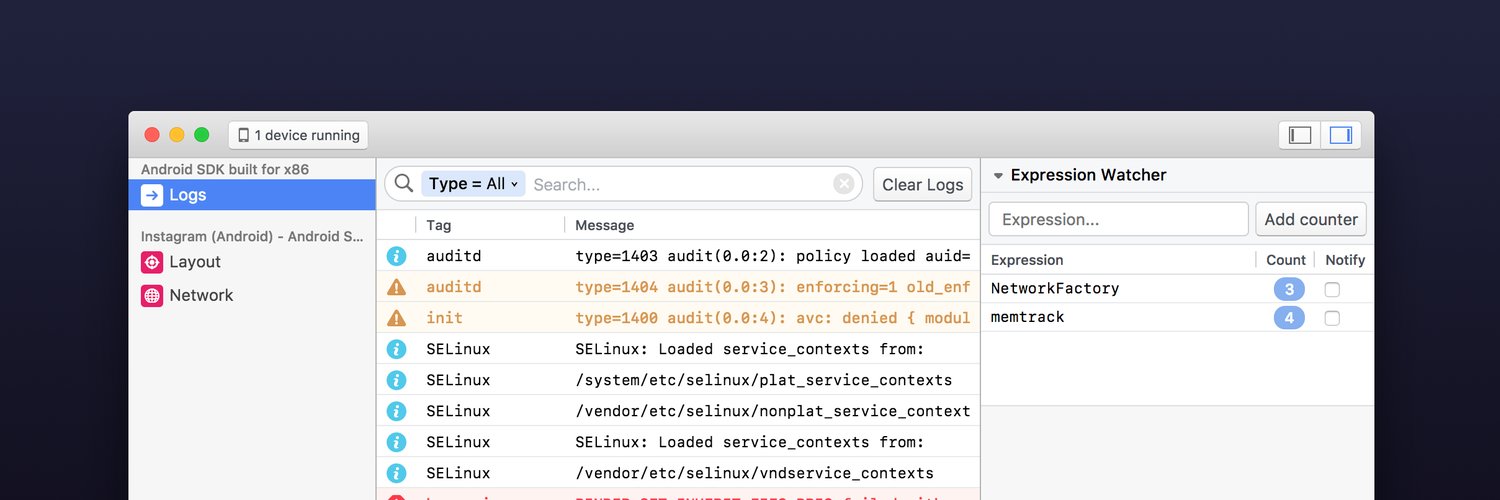Sort by the Tag column header
The image size is (1500, 500).
pos(438,225)
